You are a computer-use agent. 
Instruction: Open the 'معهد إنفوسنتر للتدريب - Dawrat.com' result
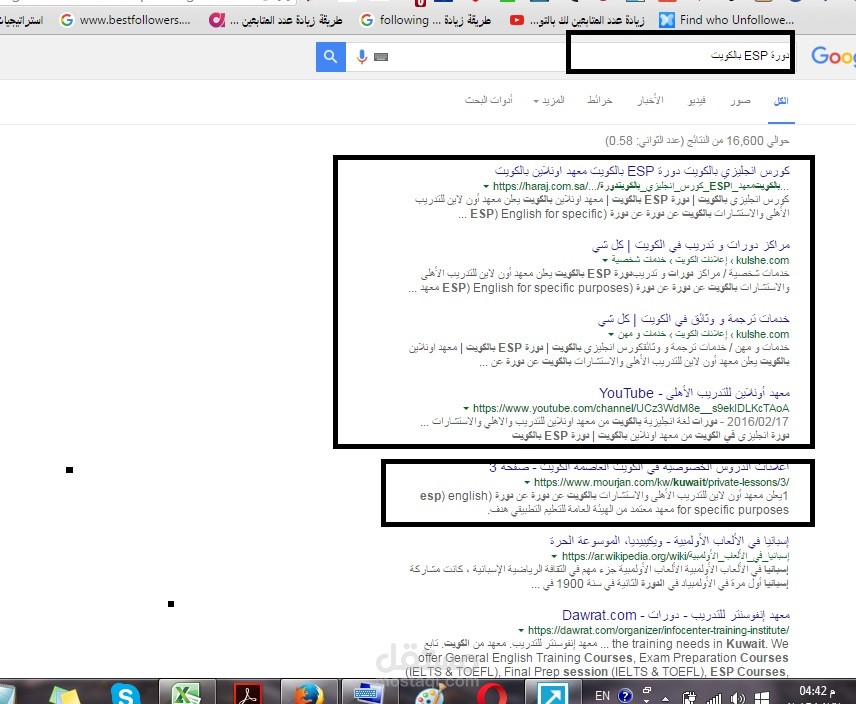(x=676, y=615)
